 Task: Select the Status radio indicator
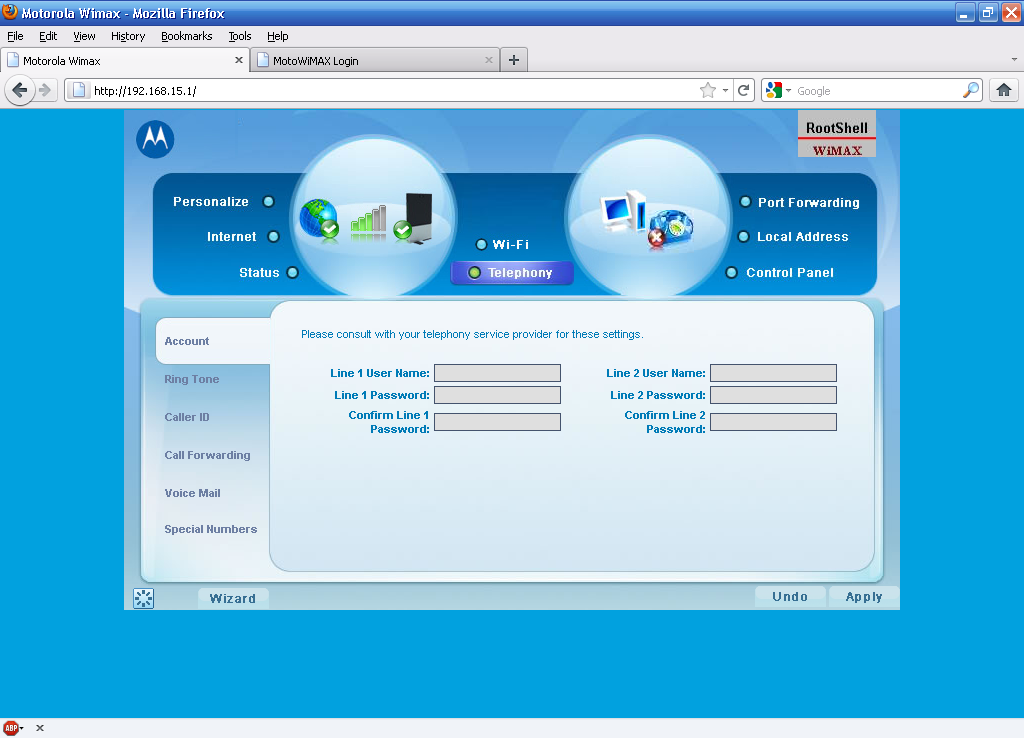[293, 272]
